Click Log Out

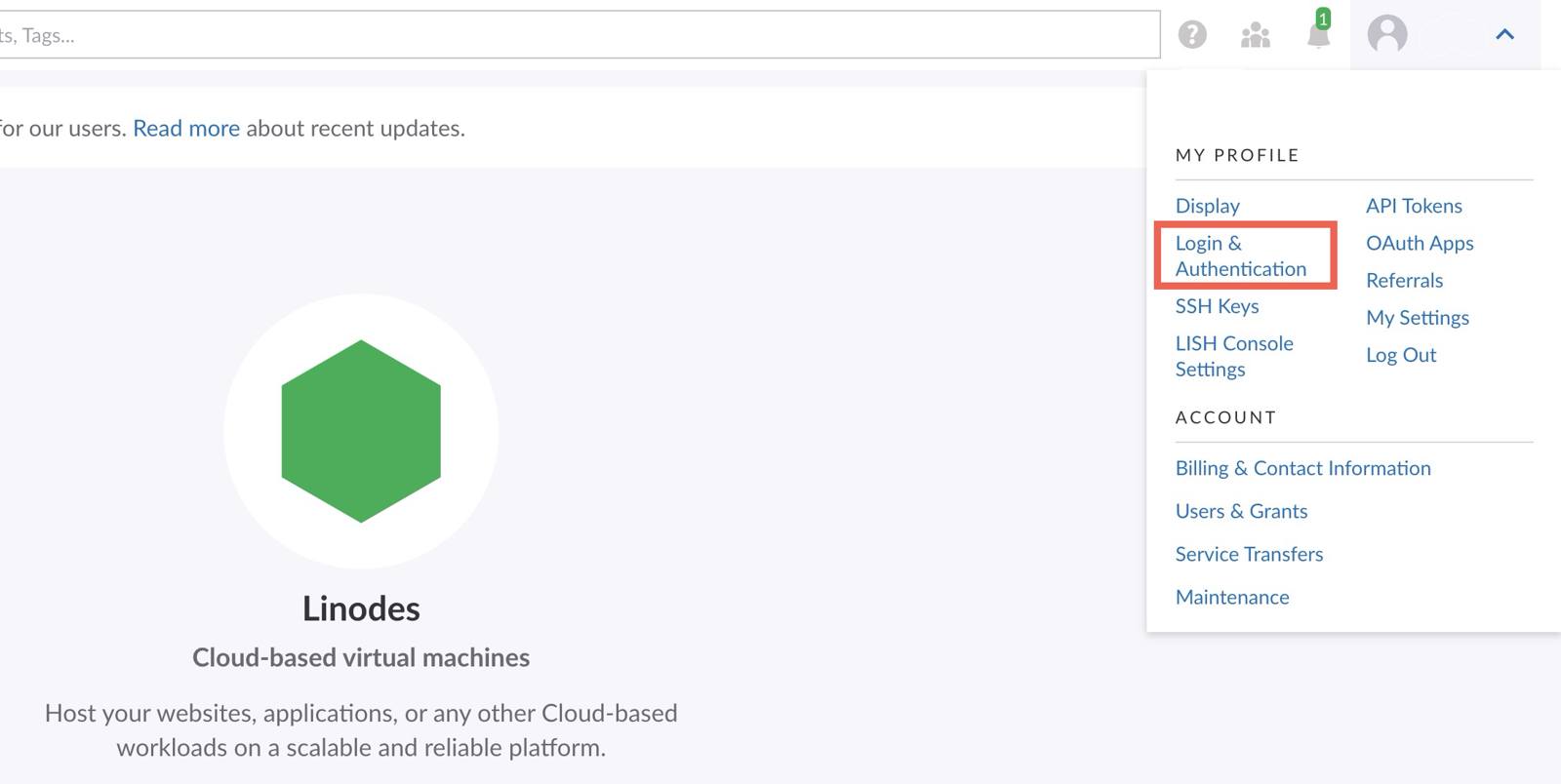coord(1401,355)
